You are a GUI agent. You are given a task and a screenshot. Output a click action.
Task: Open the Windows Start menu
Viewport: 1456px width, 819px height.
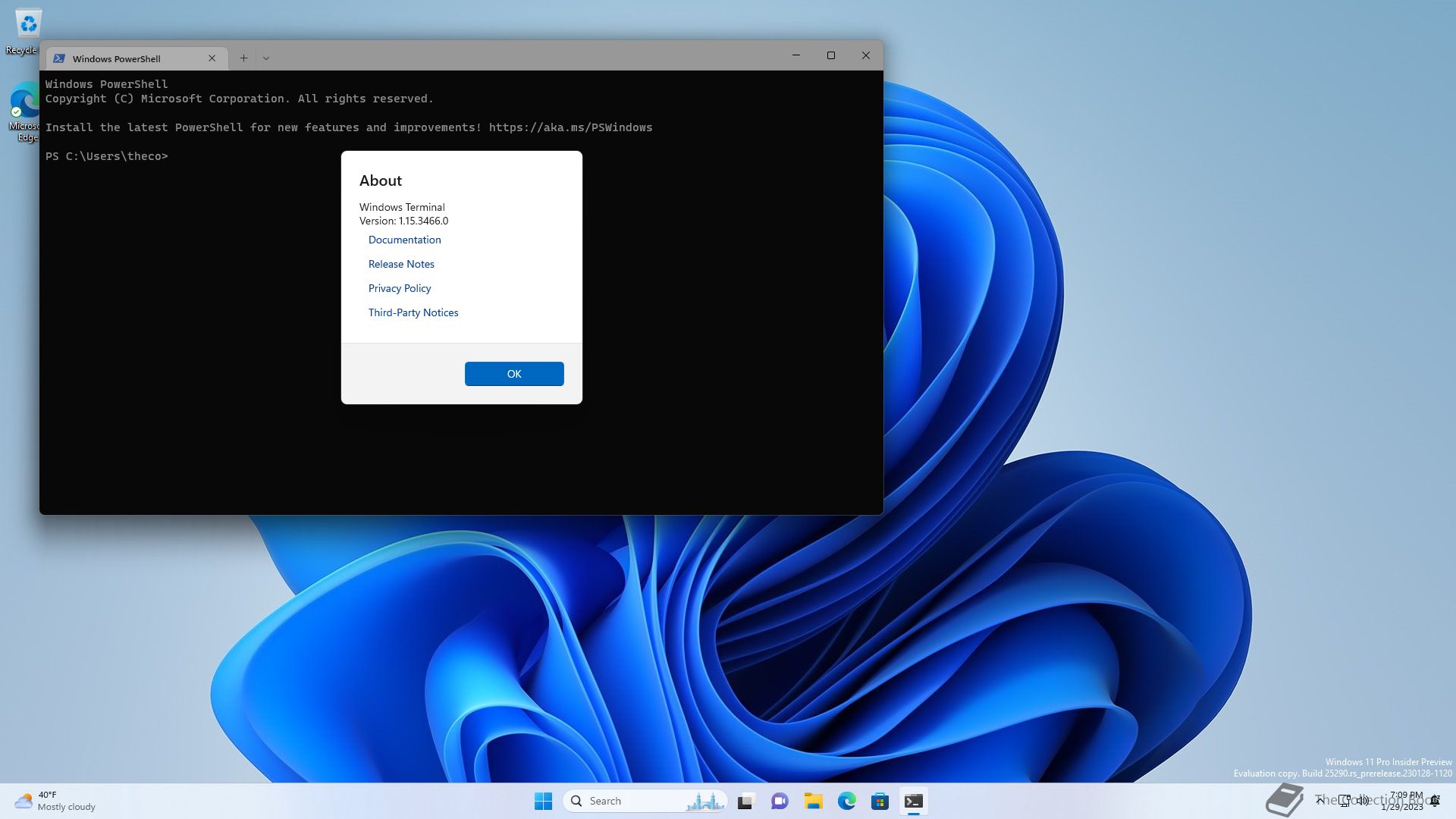point(543,801)
